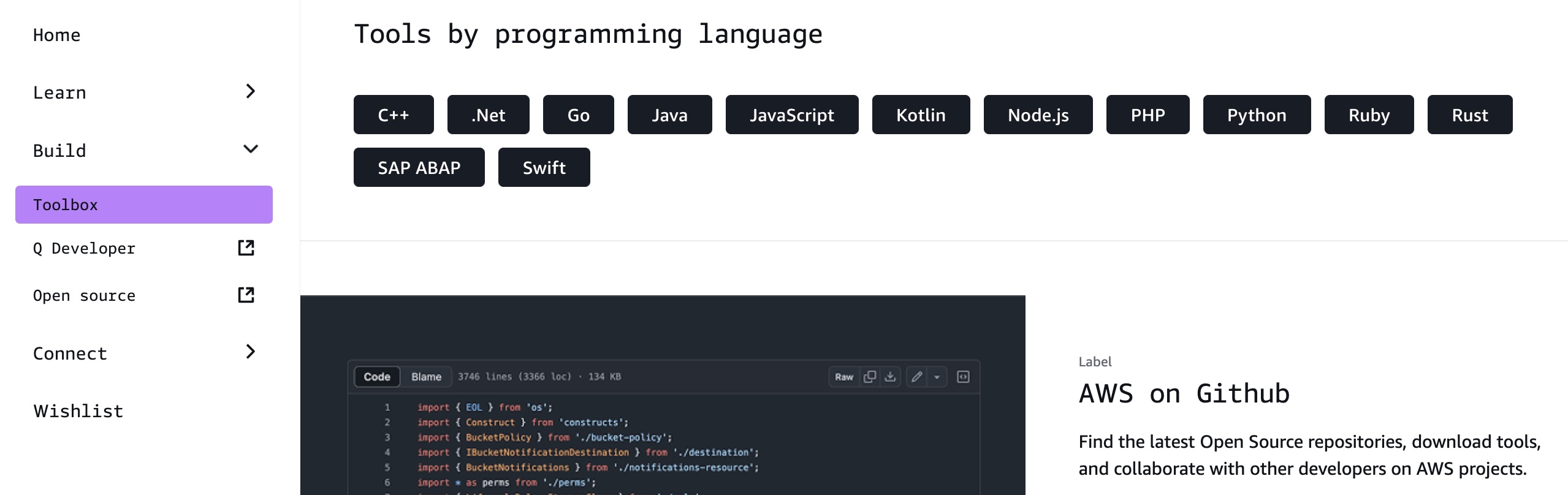This screenshot has width=1568, height=495.
Task: Click the AWS on Github heading
Action: pyautogui.click(x=1184, y=393)
